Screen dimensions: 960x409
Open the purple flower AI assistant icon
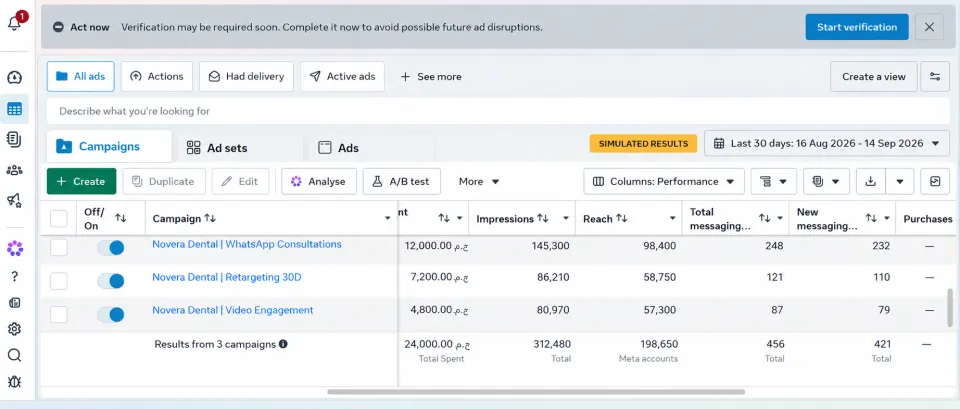15,248
